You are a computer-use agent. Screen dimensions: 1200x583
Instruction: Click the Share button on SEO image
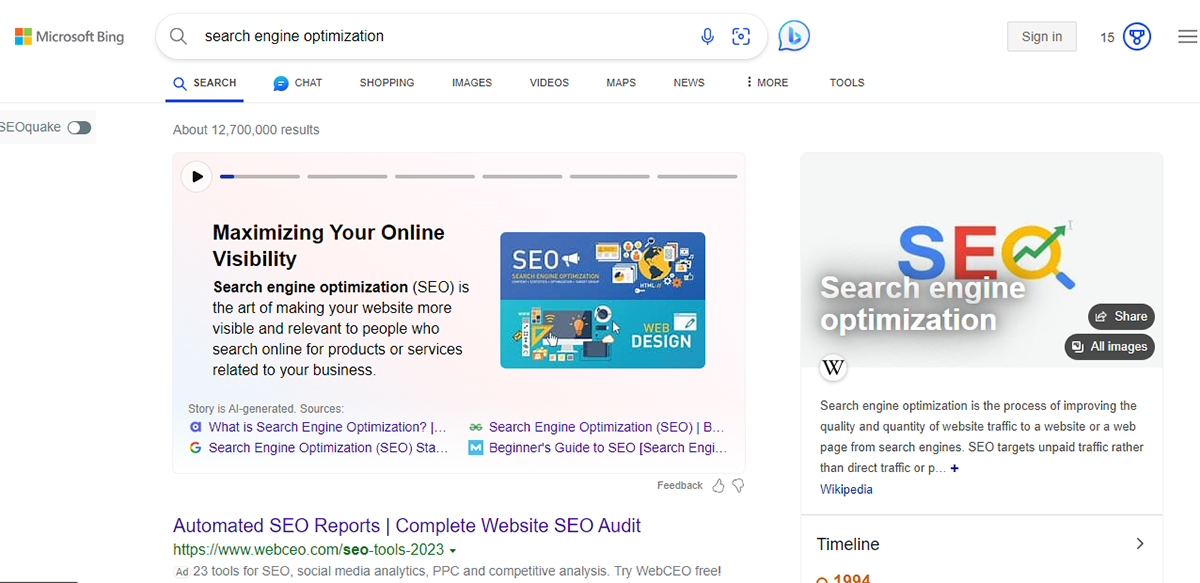[x=1121, y=316]
